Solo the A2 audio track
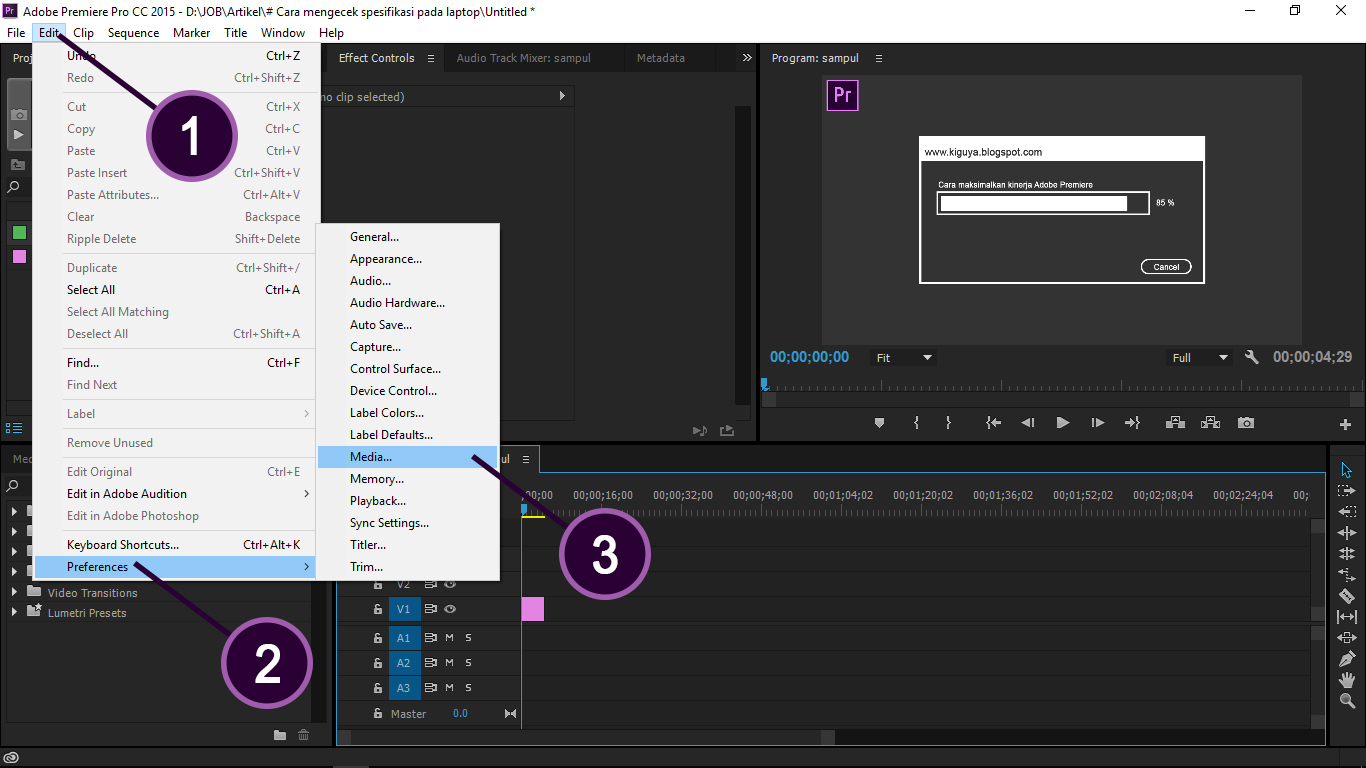Screen dimensions: 1366x768 point(466,662)
